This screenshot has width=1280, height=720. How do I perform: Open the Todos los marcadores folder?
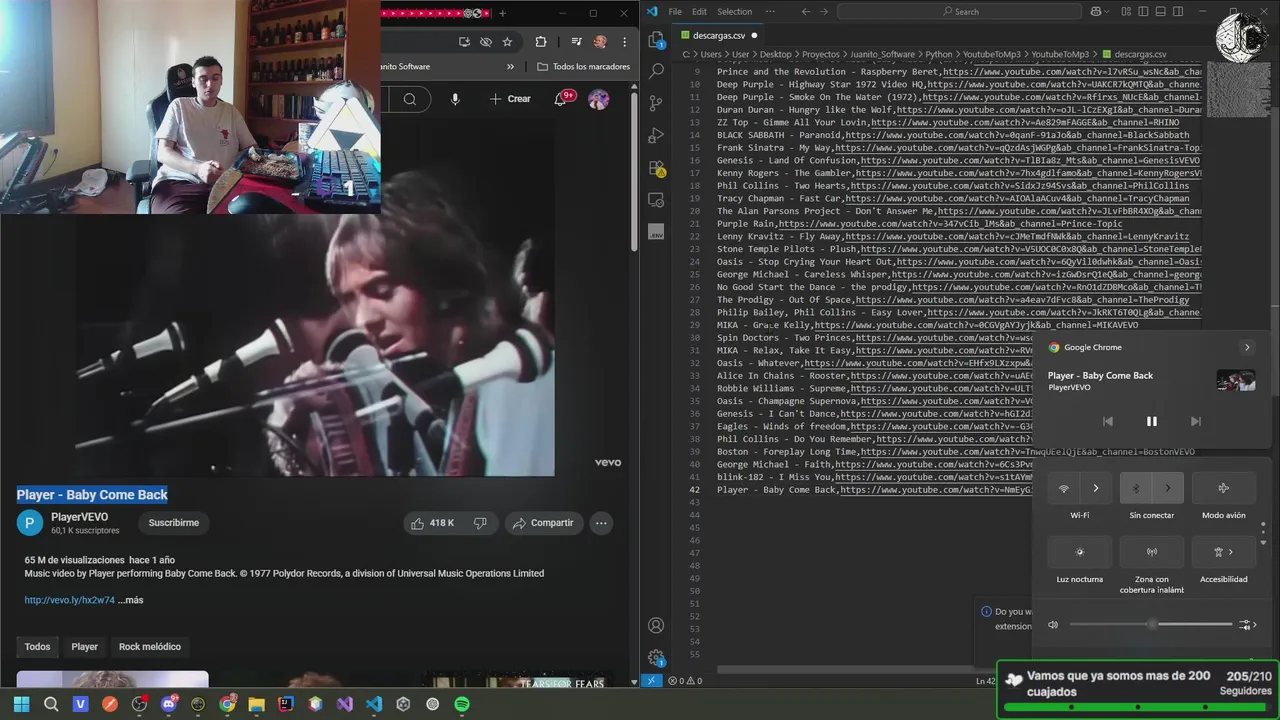coord(583,67)
